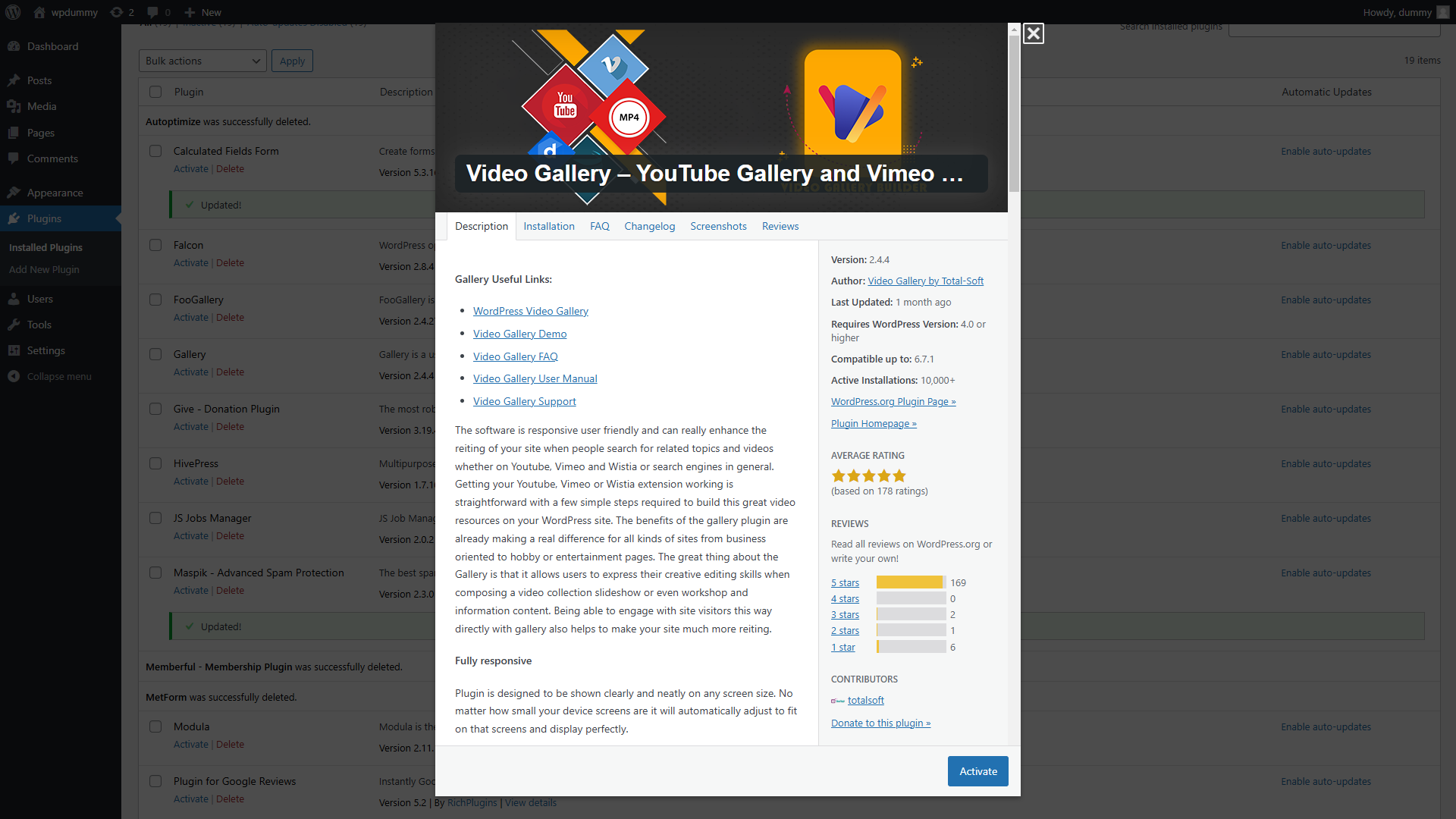Image resolution: width=1456 pixels, height=819 pixels.
Task: Click the modal vertical scrollbar thumb
Action: (x=1014, y=114)
